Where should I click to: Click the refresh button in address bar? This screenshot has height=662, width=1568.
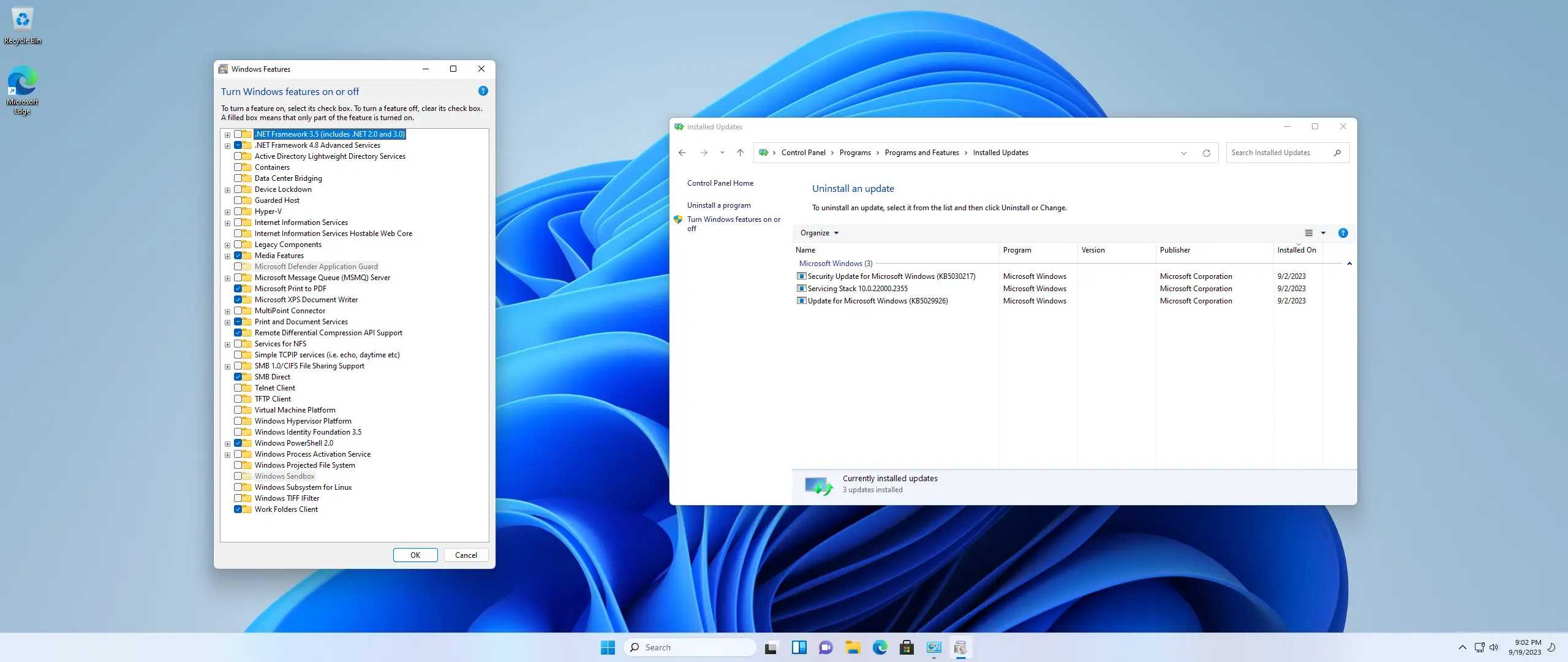pos(1206,153)
